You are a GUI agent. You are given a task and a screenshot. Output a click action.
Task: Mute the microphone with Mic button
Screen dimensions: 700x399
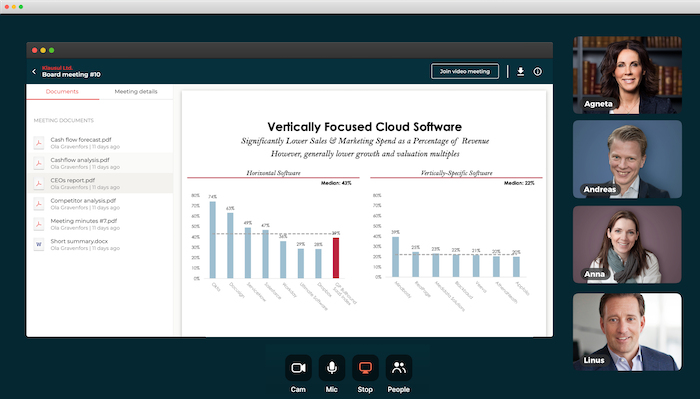[x=332, y=368]
